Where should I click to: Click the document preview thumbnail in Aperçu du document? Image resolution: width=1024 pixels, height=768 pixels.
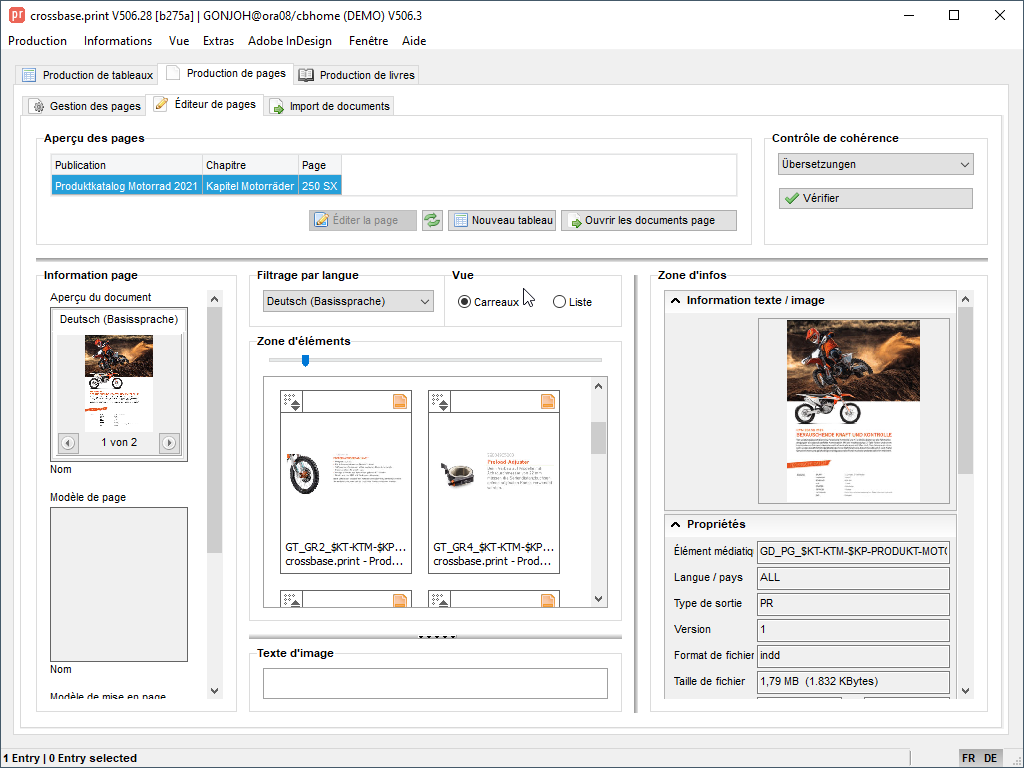(x=119, y=383)
